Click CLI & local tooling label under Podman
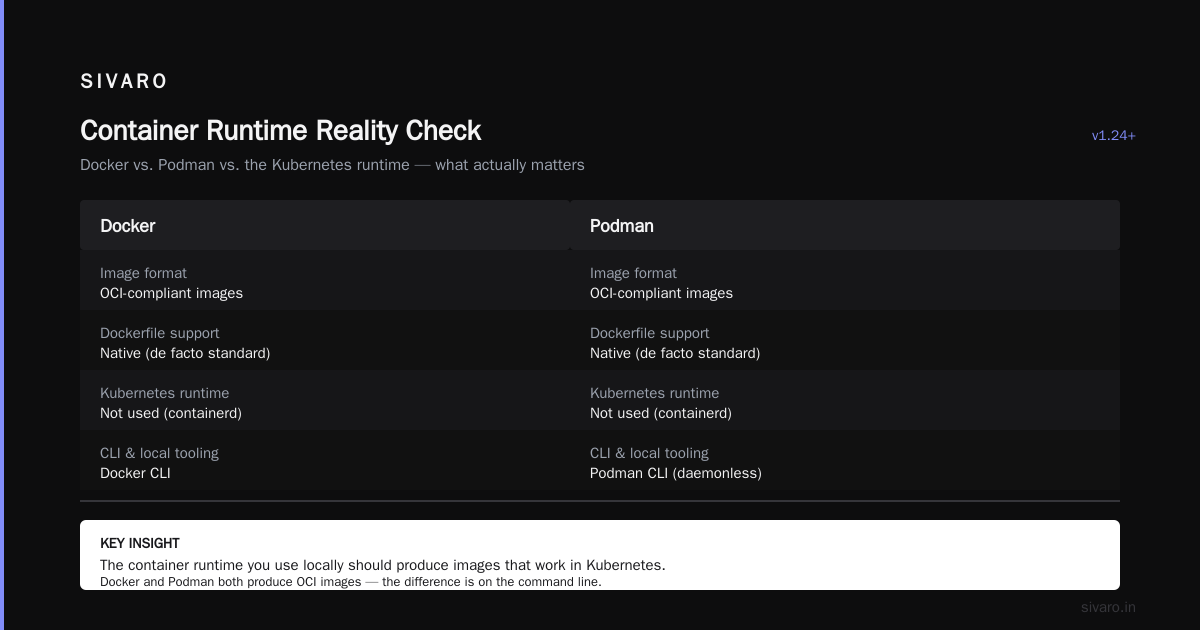 click(x=649, y=453)
